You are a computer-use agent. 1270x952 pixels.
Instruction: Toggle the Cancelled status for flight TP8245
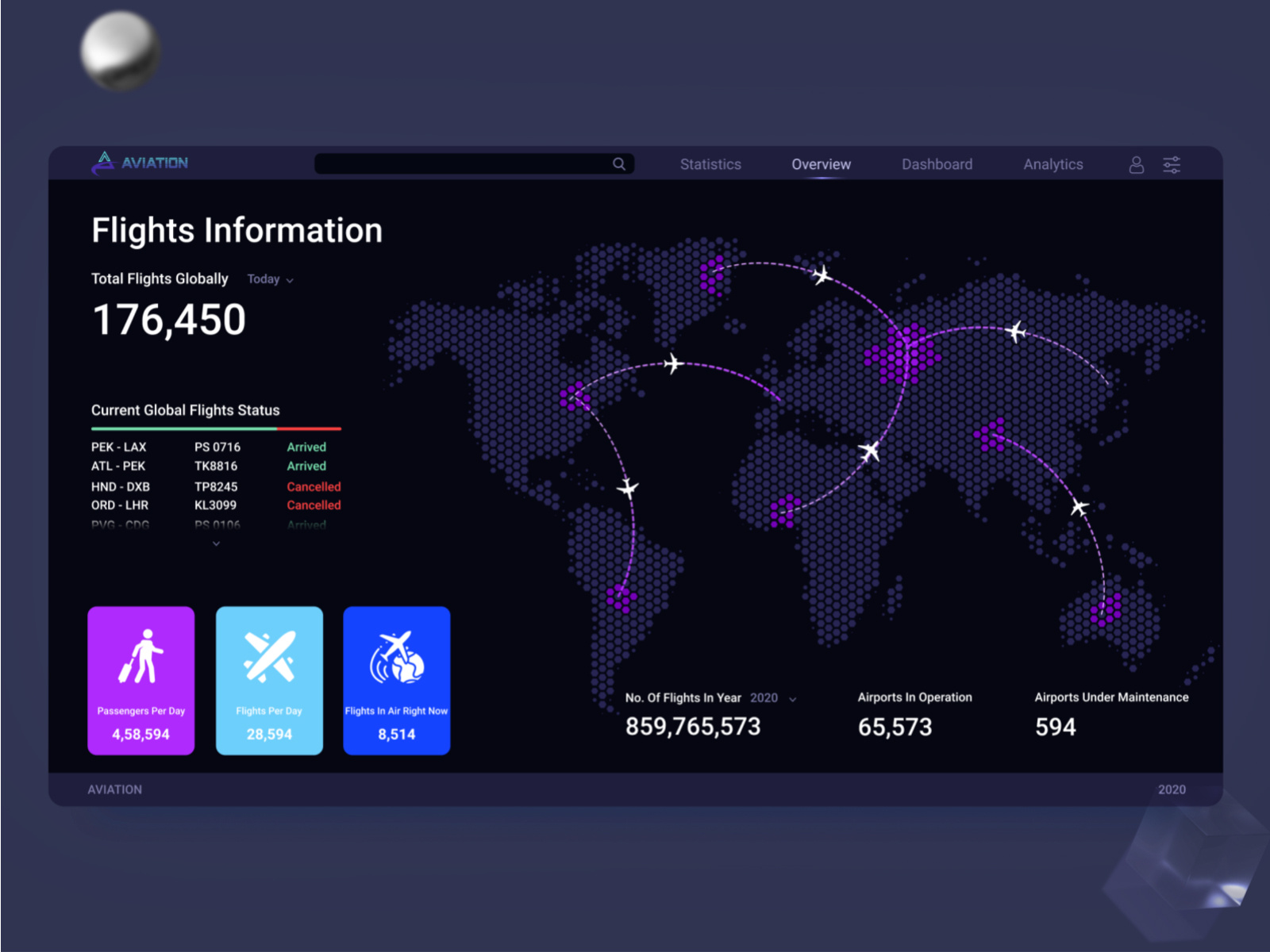point(314,486)
